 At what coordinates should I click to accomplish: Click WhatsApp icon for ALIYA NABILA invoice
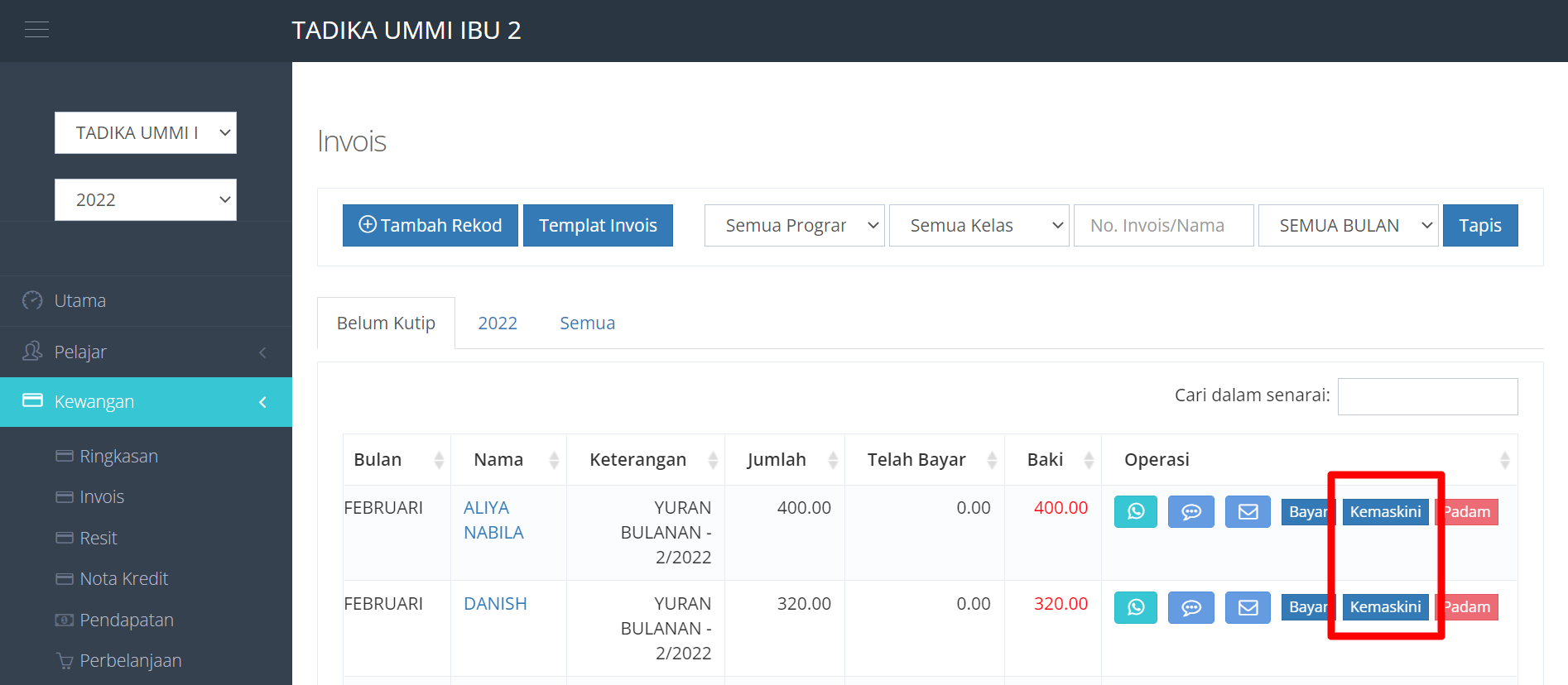(1135, 512)
